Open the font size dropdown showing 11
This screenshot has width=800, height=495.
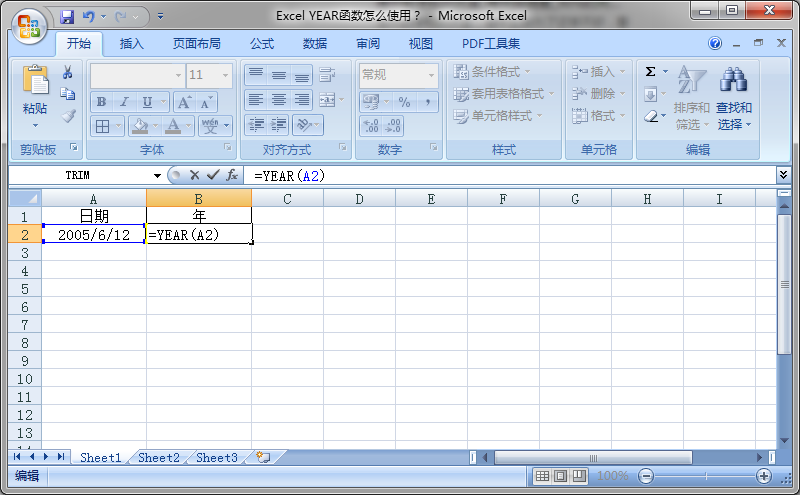point(225,76)
